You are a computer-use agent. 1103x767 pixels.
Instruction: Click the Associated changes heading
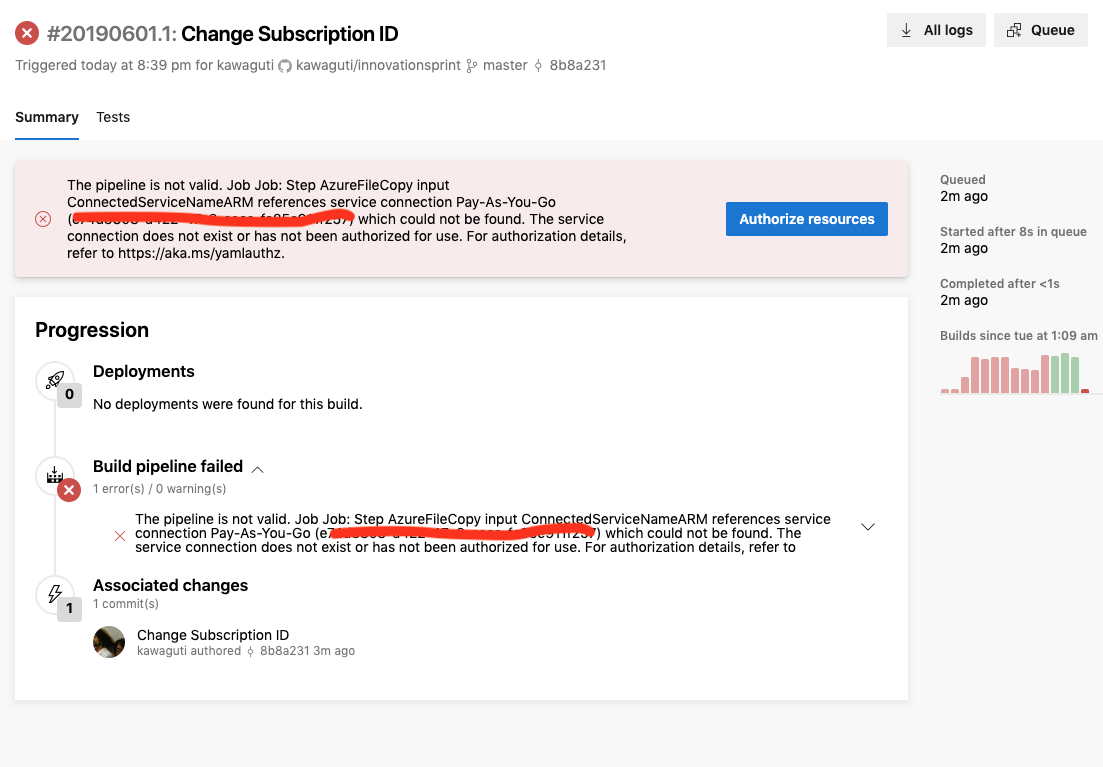[x=170, y=585]
